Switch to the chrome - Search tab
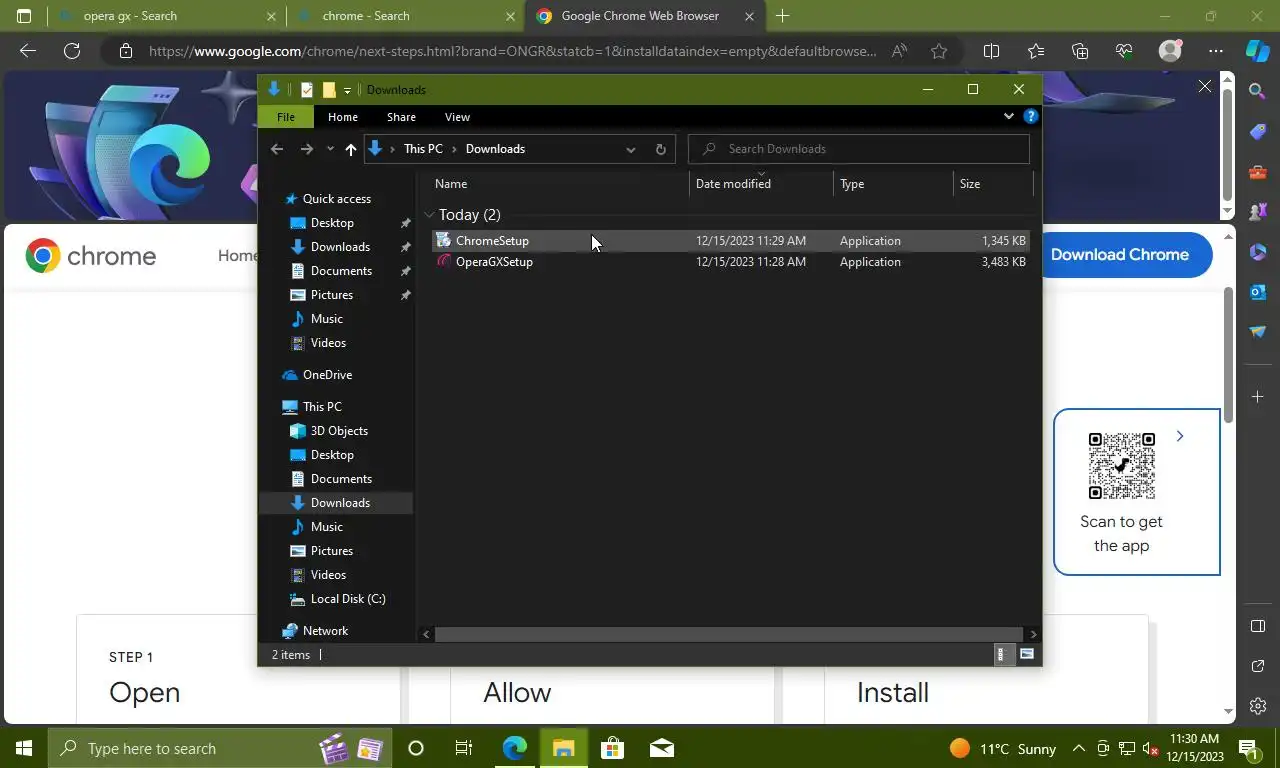1280x768 pixels. point(405,16)
